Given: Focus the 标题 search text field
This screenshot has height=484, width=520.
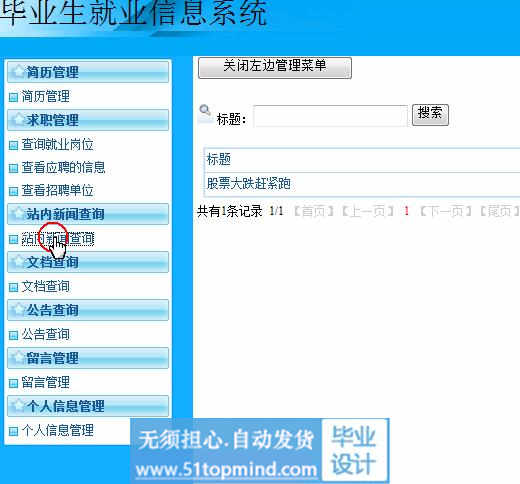Looking at the screenshot, I should [x=331, y=116].
